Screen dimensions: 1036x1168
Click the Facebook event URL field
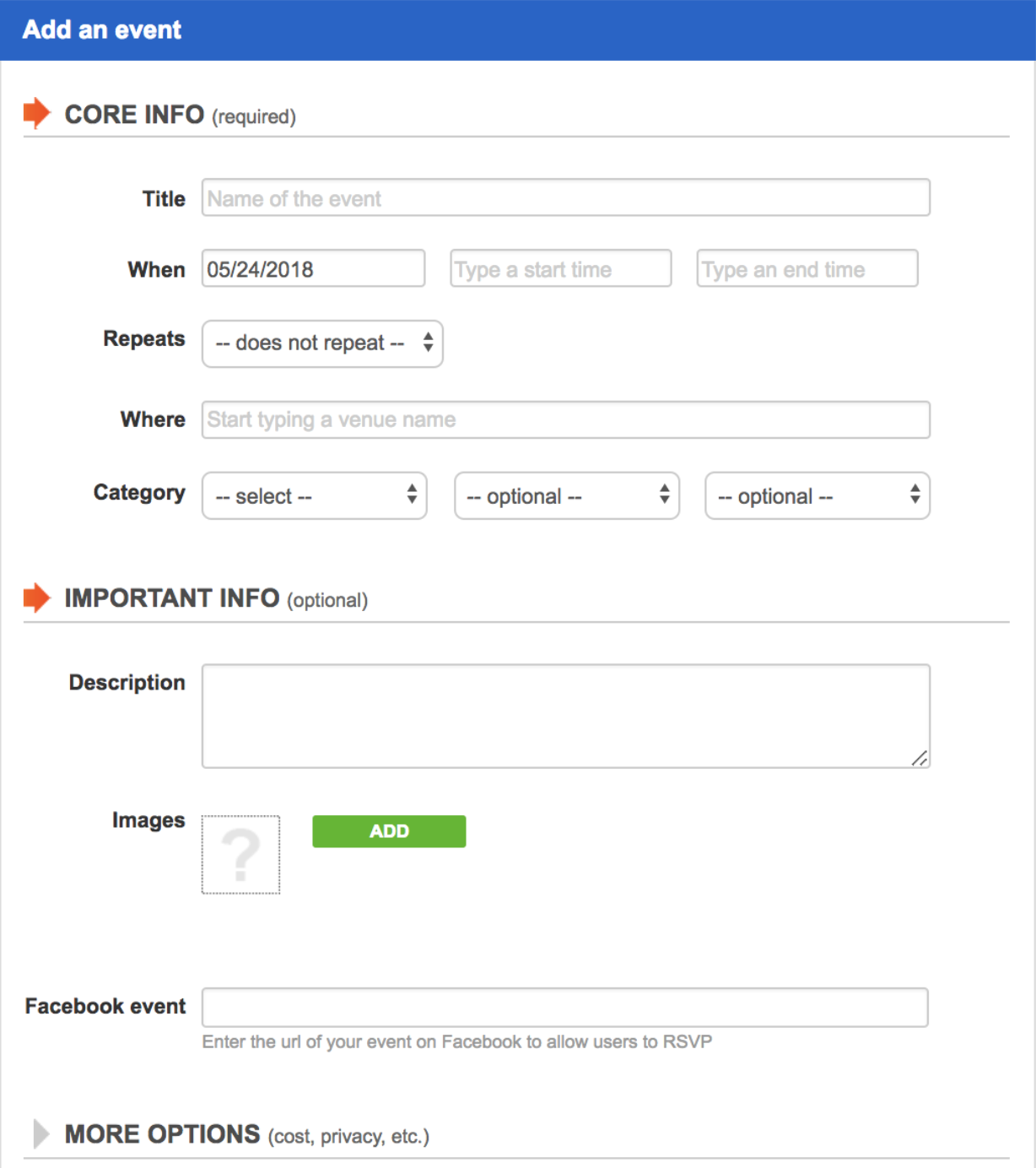click(565, 1008)
